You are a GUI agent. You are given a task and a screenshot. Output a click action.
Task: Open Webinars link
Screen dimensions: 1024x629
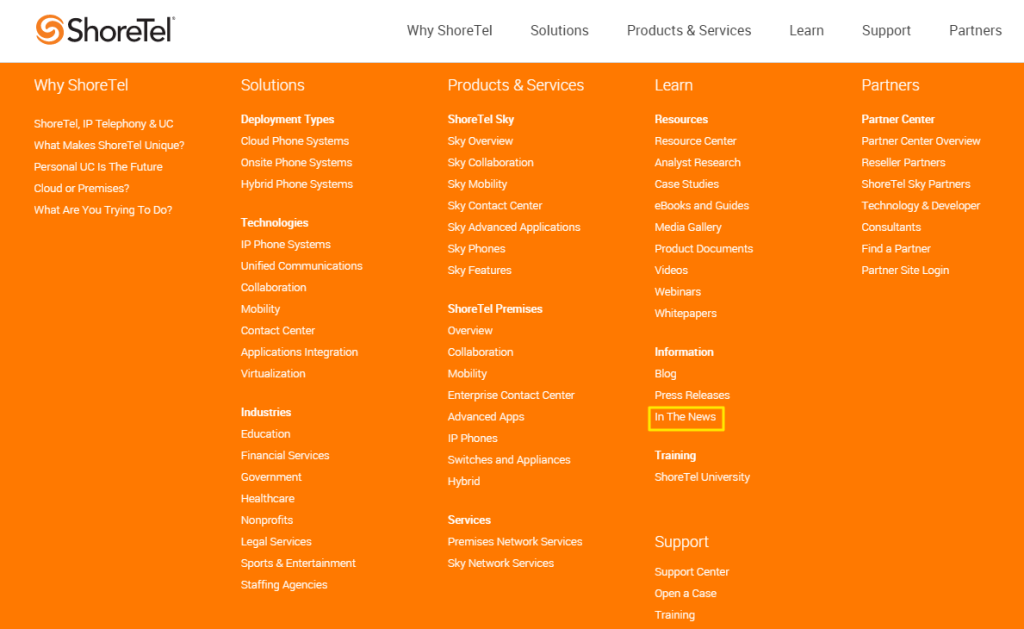click(678, 292)
